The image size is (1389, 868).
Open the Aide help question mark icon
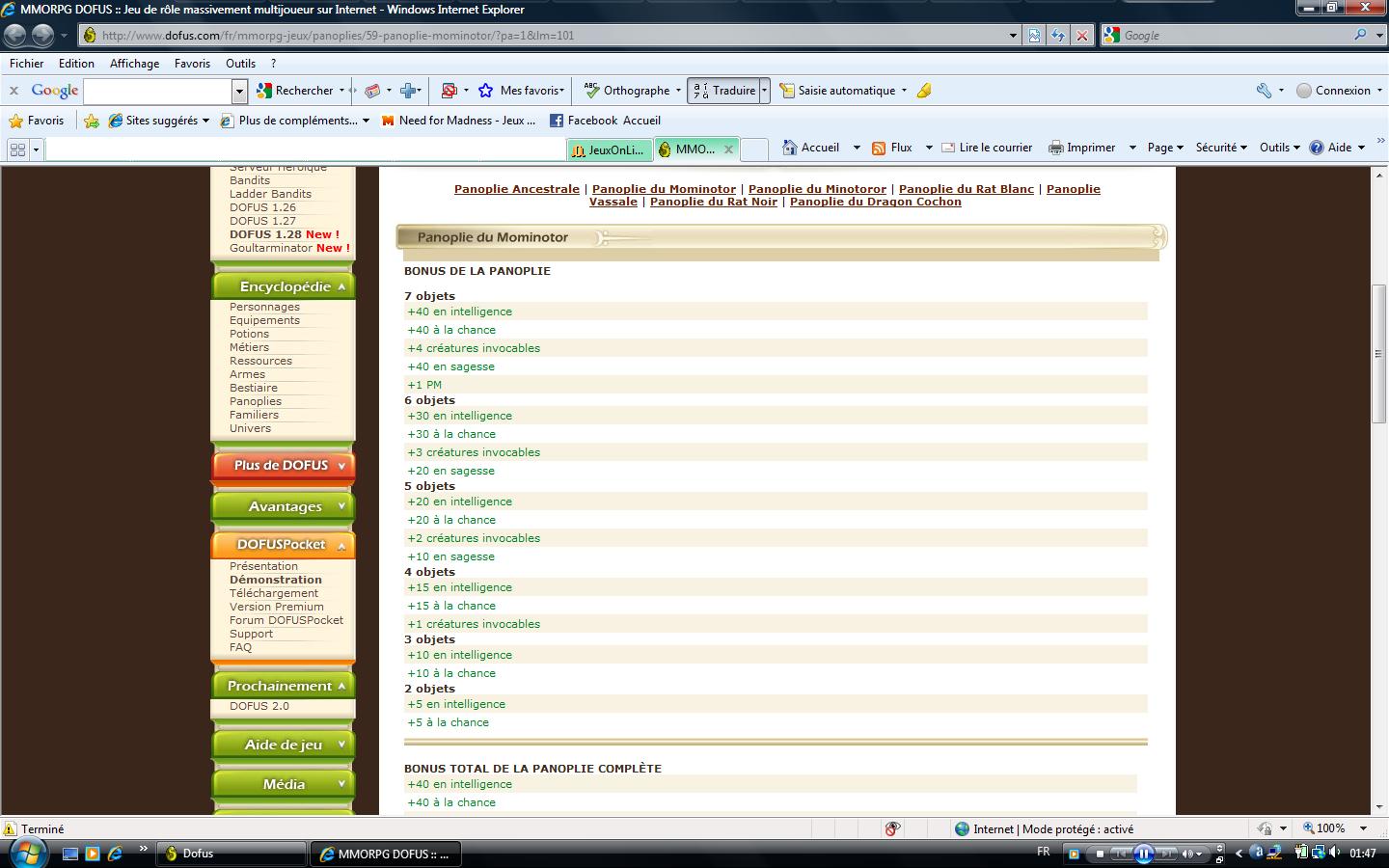pos(1317,148)
